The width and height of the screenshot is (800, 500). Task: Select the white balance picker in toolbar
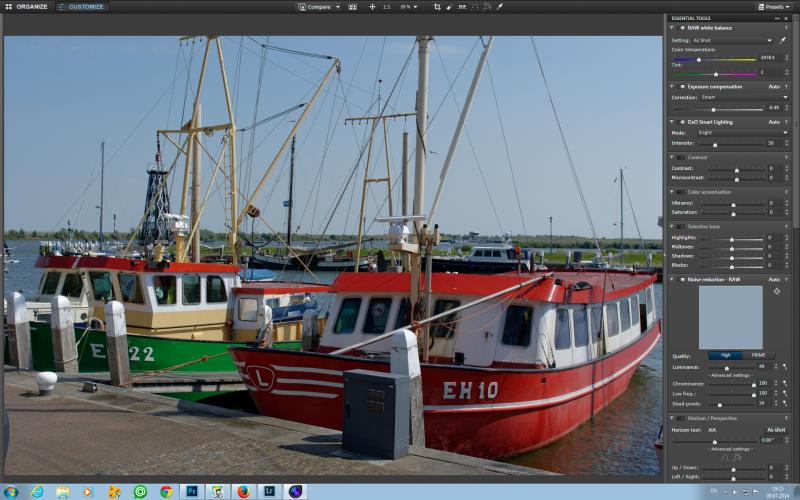500,7
